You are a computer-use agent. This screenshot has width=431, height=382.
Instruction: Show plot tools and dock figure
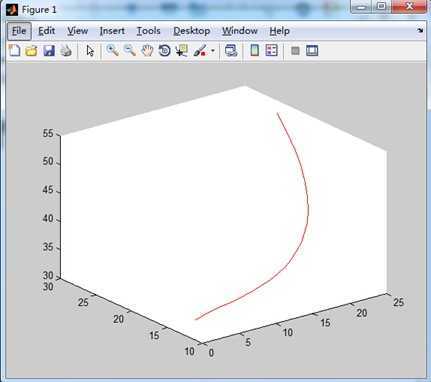coord(312,51)
